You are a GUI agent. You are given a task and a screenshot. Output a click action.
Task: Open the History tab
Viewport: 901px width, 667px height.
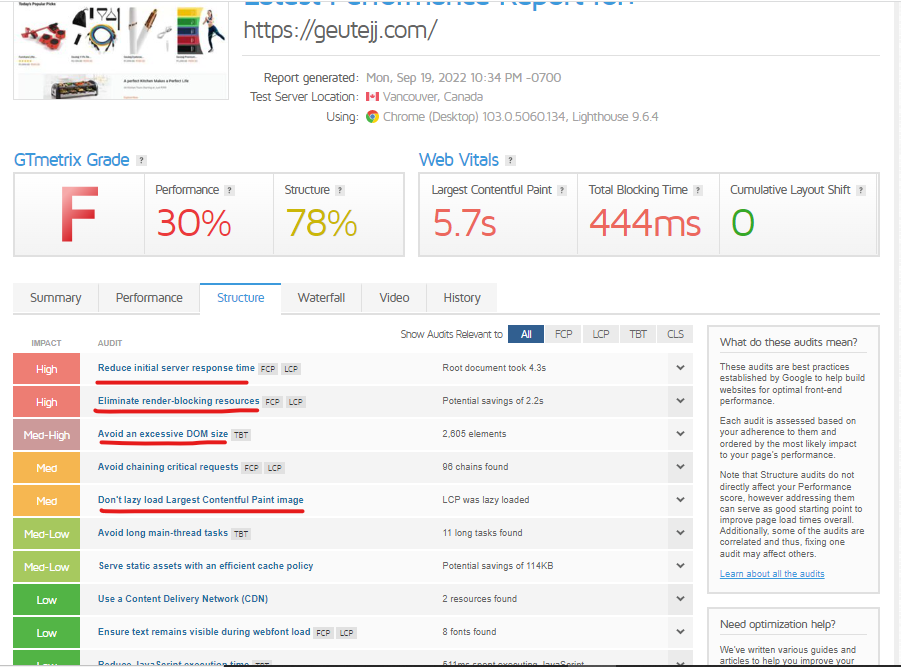pos(462,298)
